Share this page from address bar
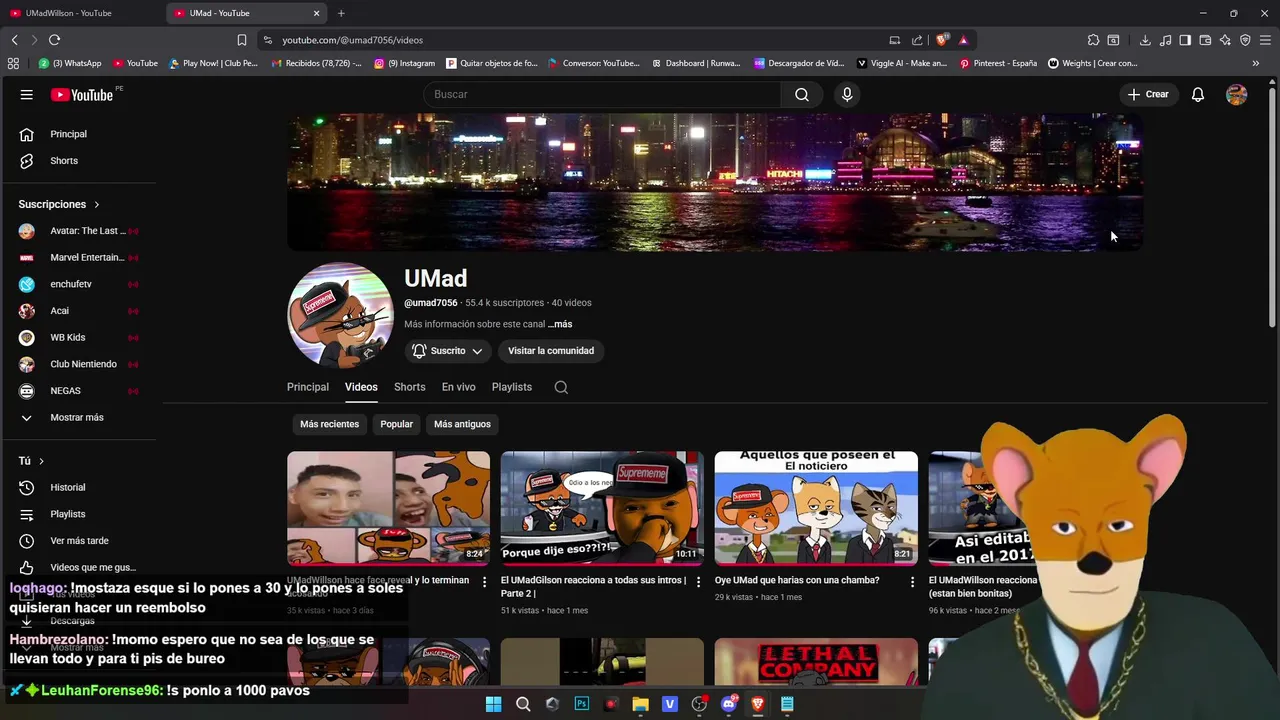The image size is (1280, 720). (x=917, y=40)
